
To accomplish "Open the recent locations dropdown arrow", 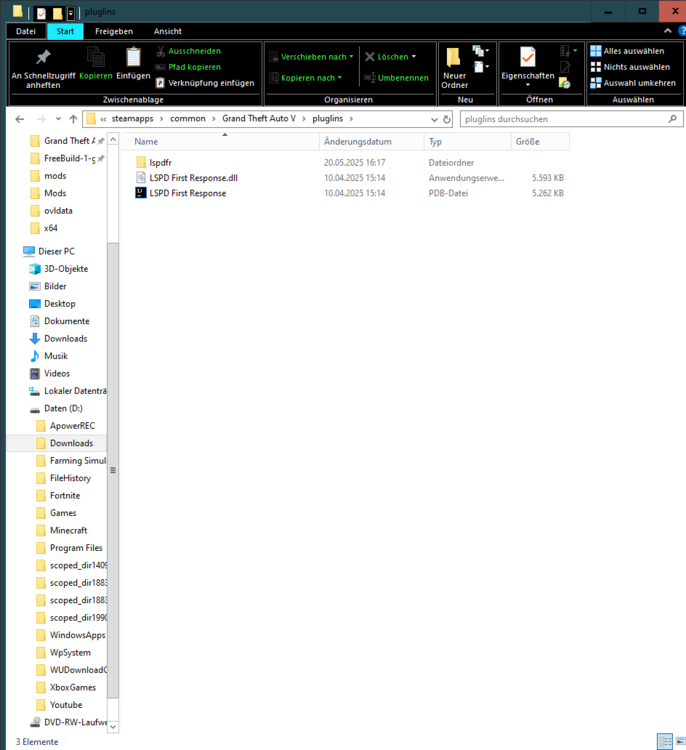I will [x=58, y=119].
